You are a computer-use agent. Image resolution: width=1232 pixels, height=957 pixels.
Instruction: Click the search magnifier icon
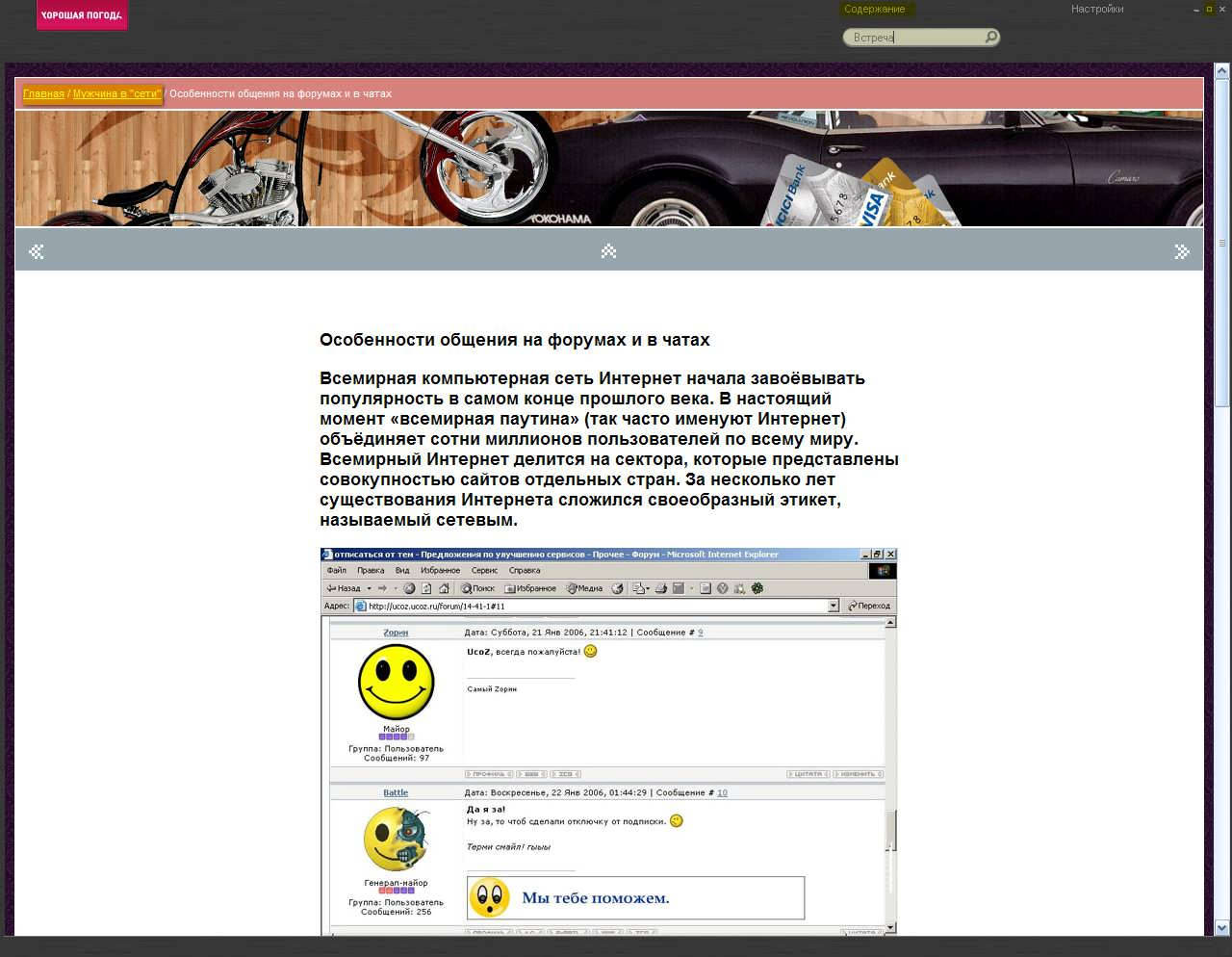[x=990, y=38]
